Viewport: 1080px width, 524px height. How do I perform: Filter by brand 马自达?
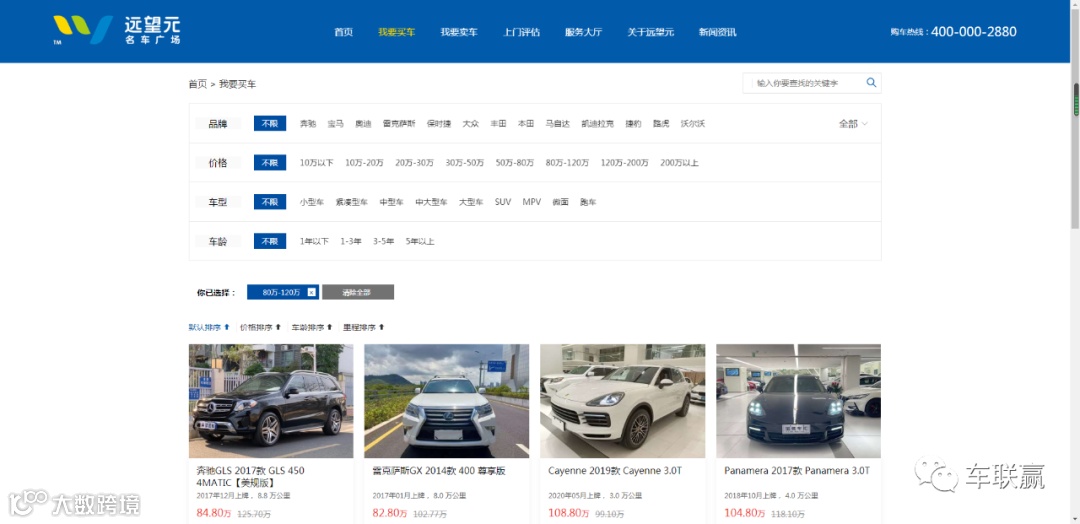(557, 124)
